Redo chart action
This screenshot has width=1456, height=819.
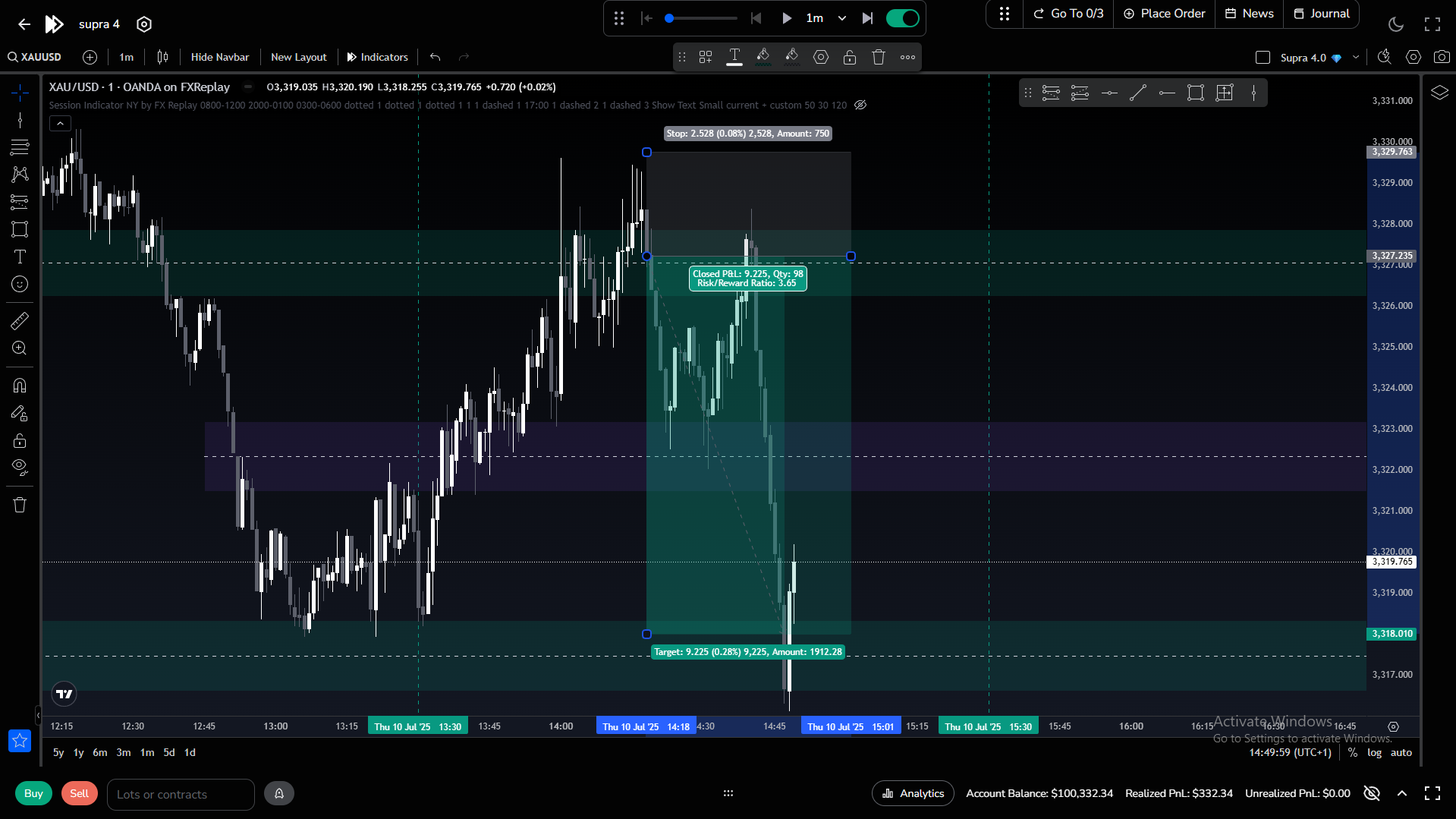tap(464, 57)
